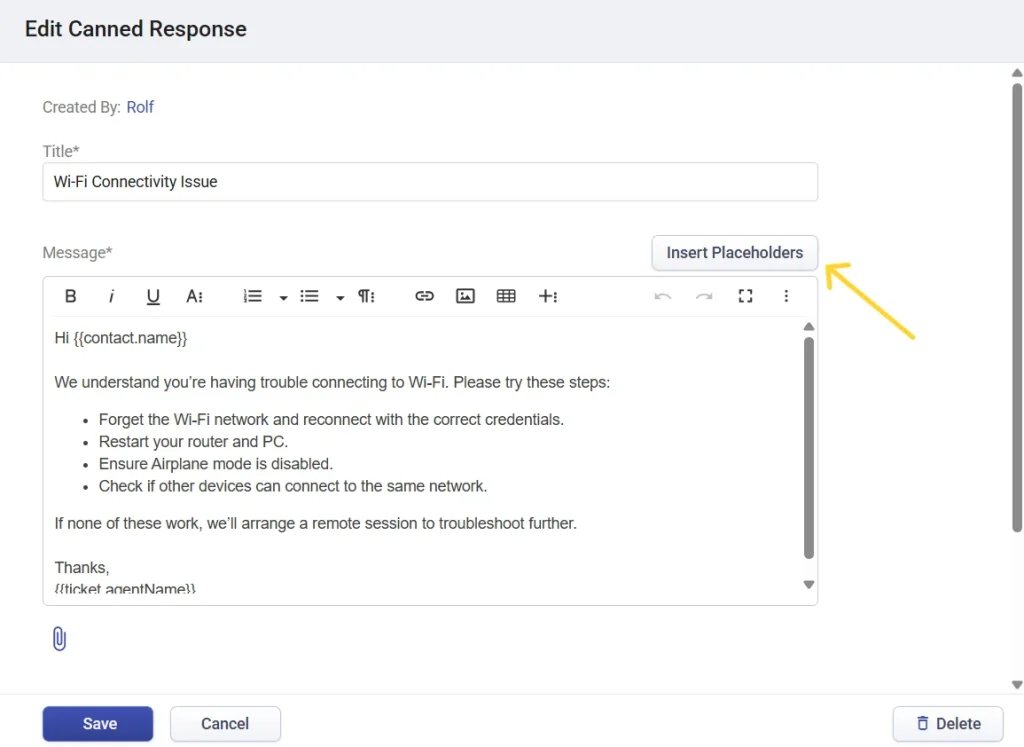Click the 'Ensure Airplane mode is disabled.' bullet
Image resolution: width=1024 pixels, height=747 pixels.
(x=216, y=464)
